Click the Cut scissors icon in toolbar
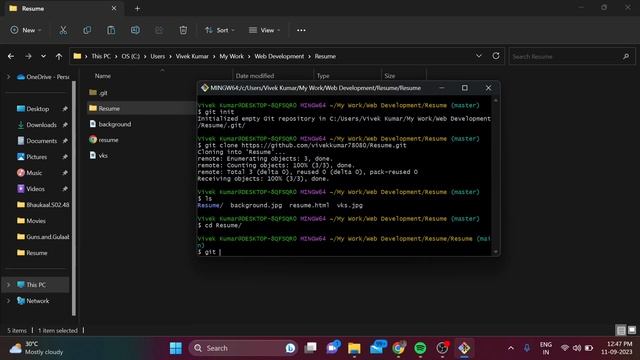This screenshot has width=640, height=360. pyautogui.click(x=63, y=30)
